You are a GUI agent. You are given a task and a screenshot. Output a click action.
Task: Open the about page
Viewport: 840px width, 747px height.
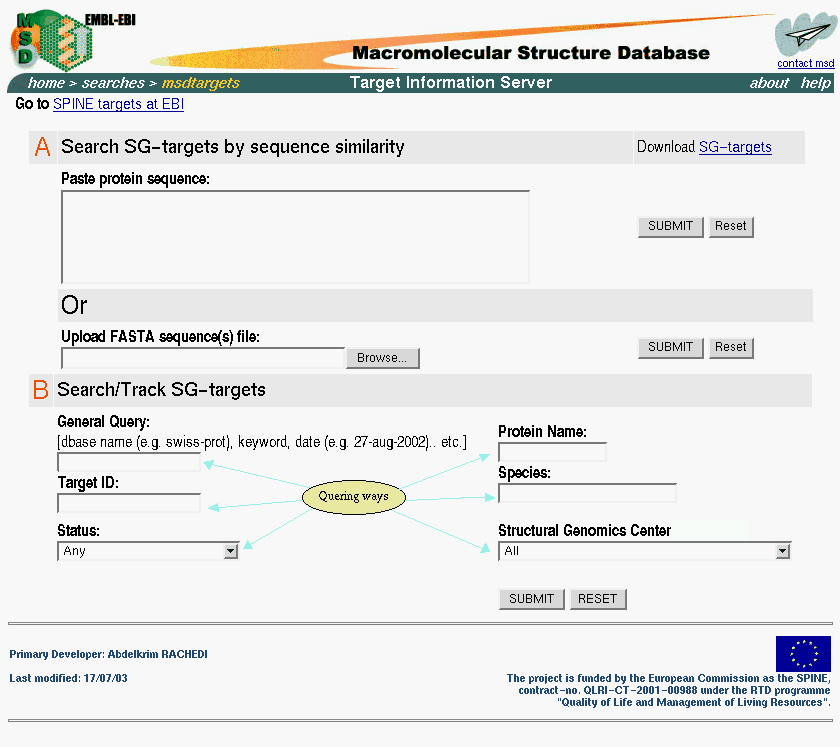coord(769,83)
